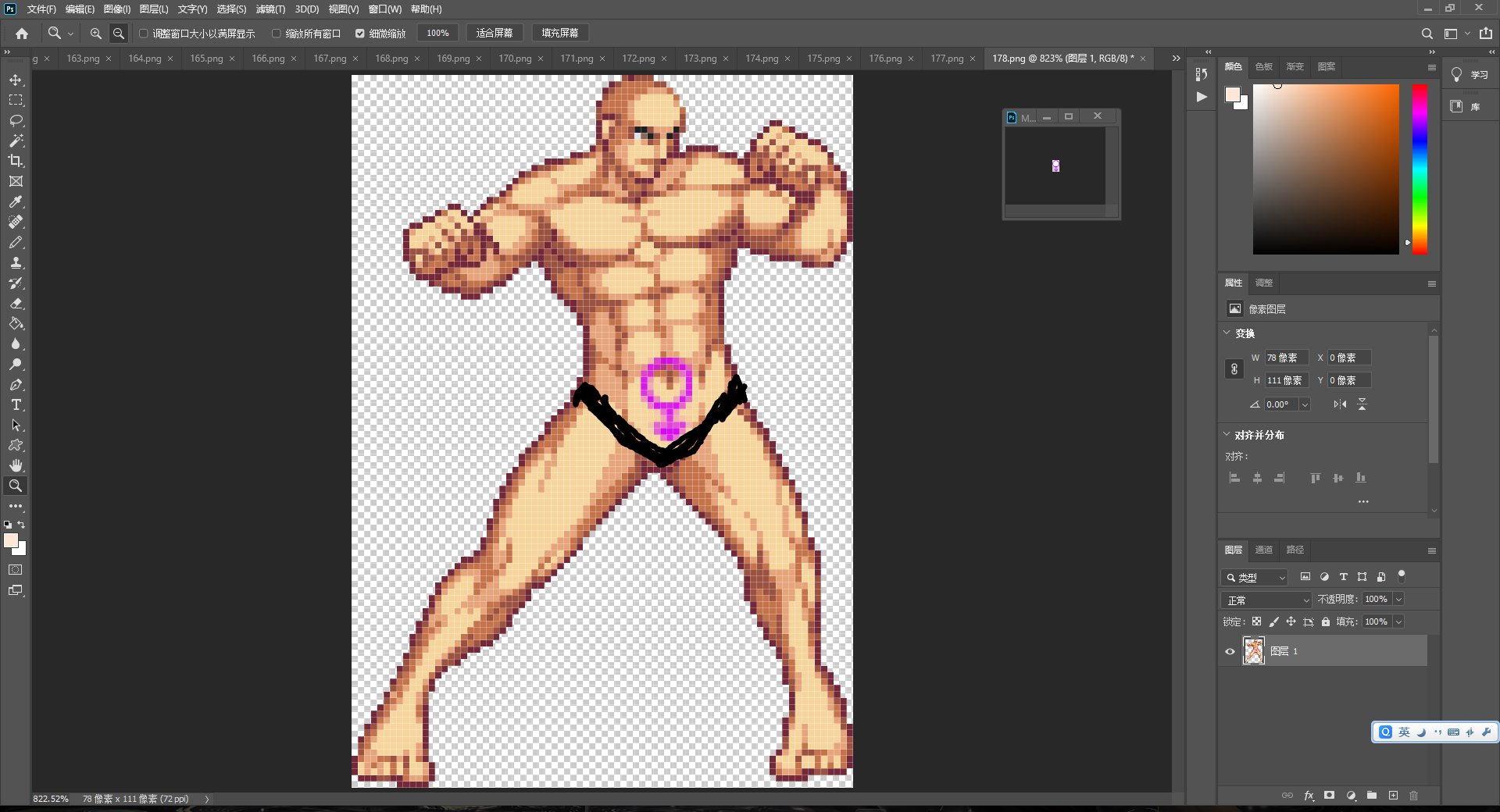
Task: Click the 适合屏幕 button
Action: [494, 33]
